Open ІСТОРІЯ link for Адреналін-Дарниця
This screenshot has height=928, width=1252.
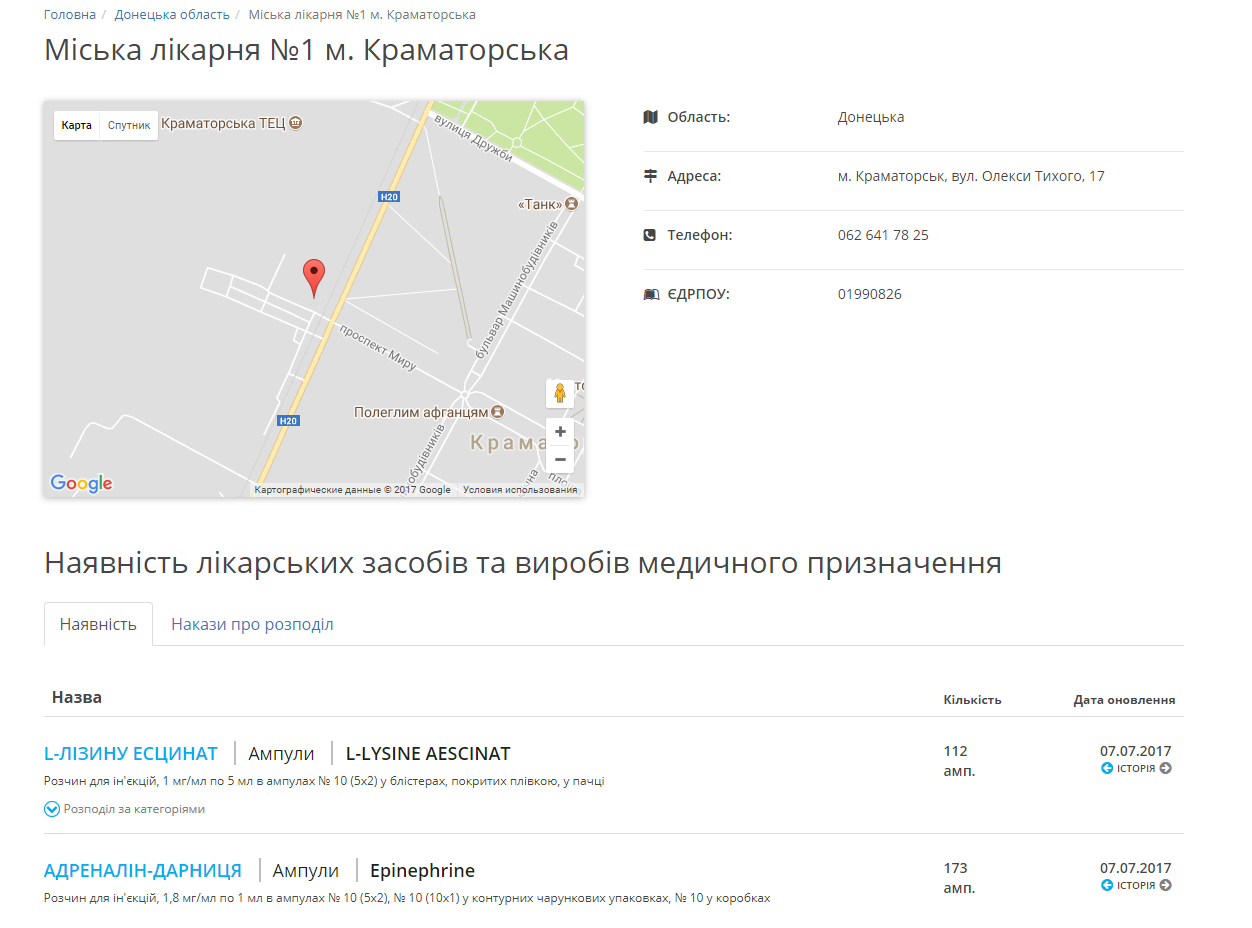(1136, 885)
